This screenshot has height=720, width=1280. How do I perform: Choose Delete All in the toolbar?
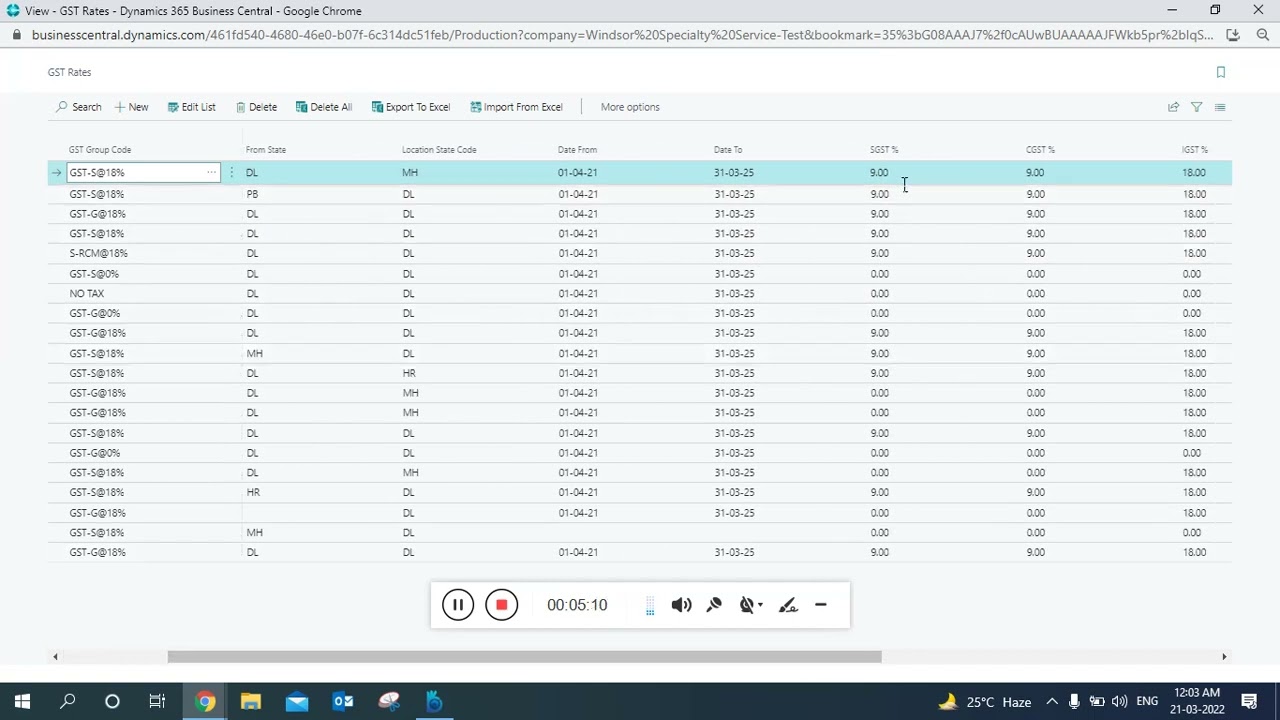point(324,107)
